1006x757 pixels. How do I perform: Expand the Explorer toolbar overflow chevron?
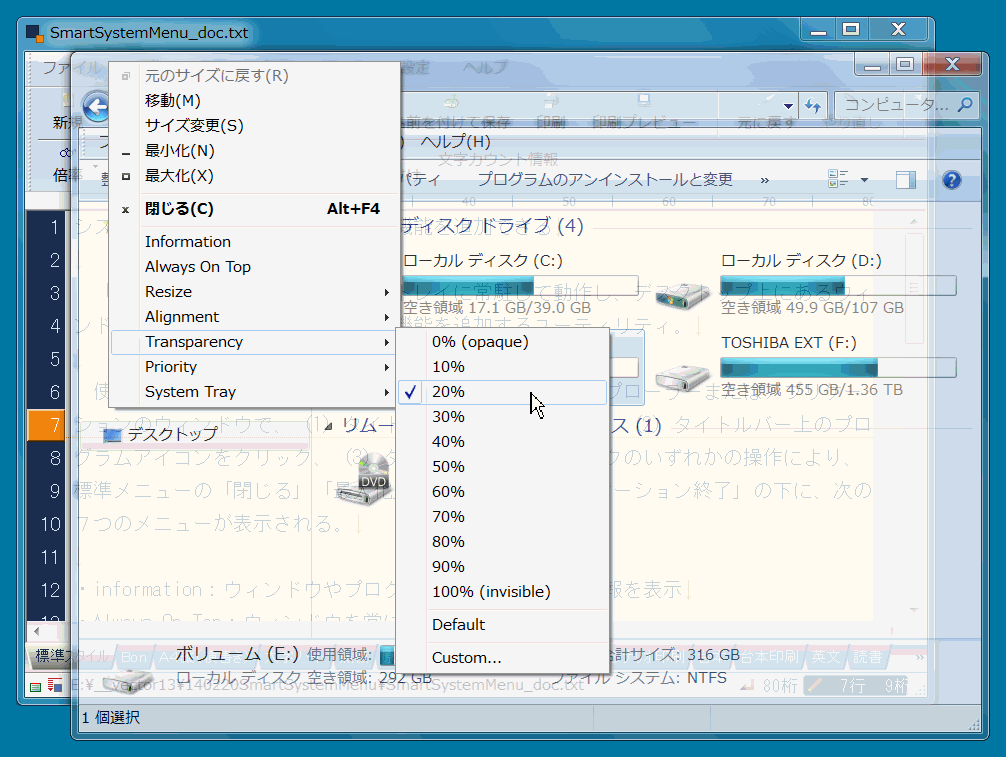tap(764, 180)
